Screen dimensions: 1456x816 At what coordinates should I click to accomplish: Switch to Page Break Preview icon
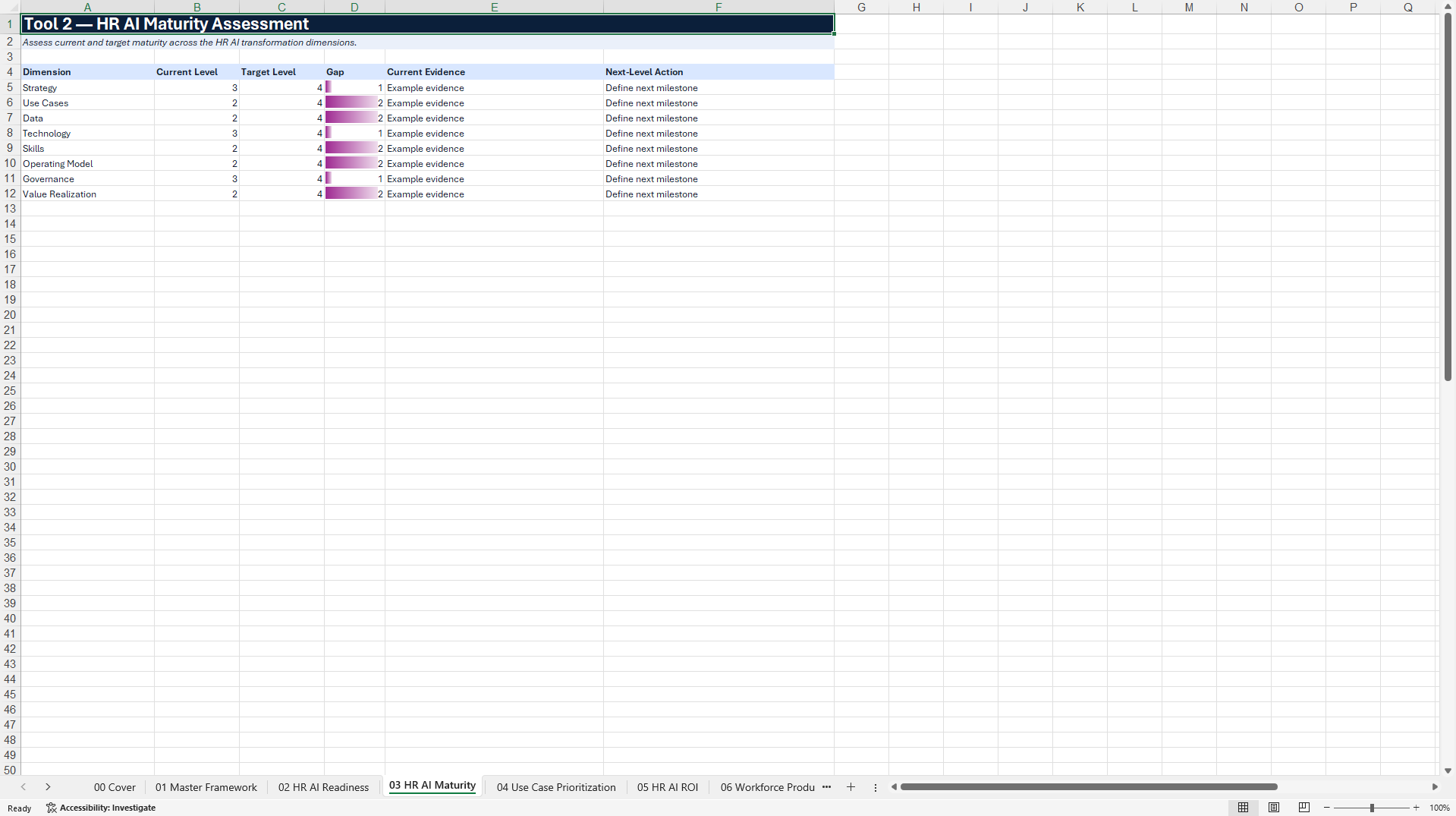1304,808
